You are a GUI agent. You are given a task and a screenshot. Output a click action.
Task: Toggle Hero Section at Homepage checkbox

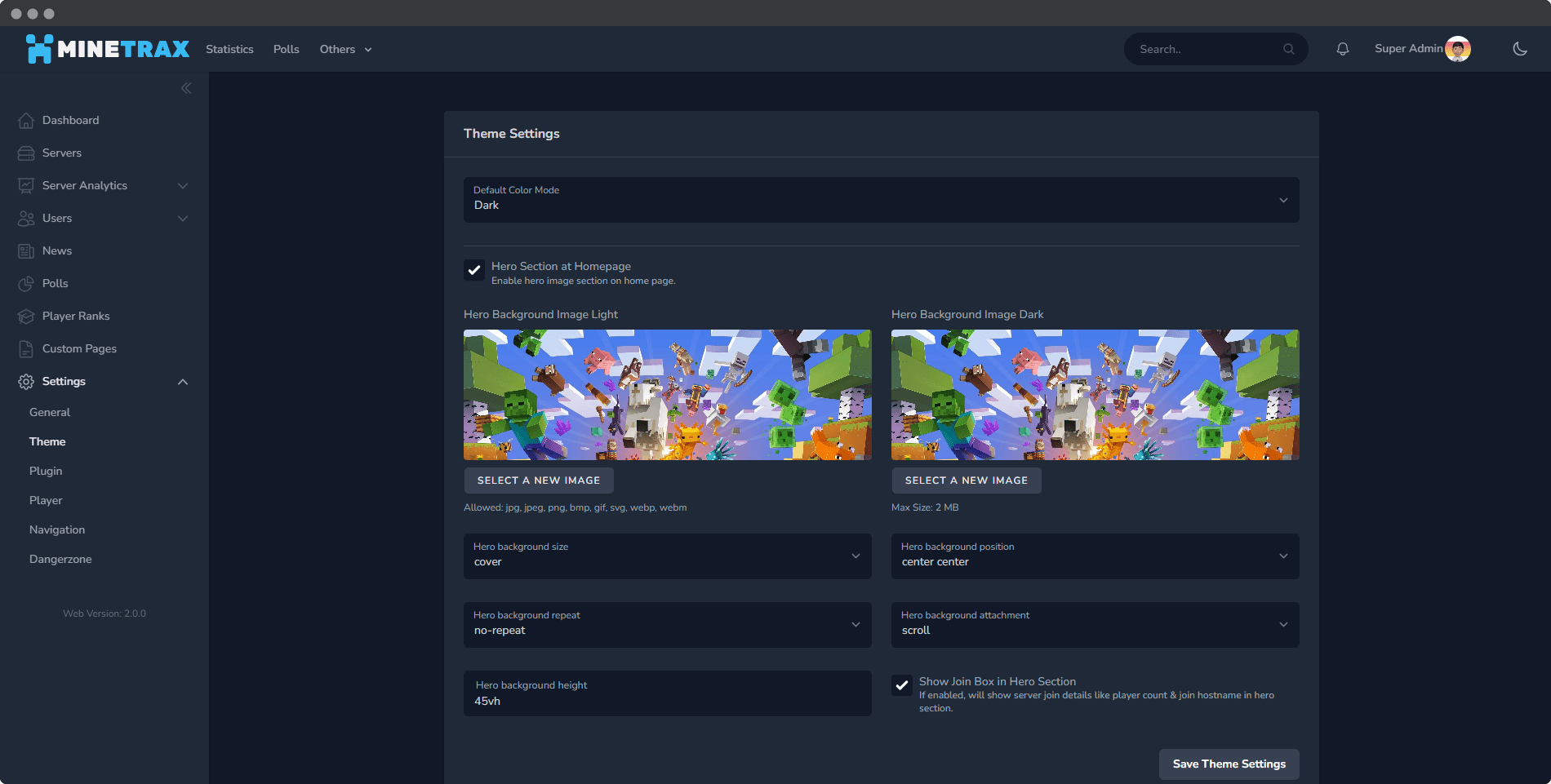pos(474,270)
